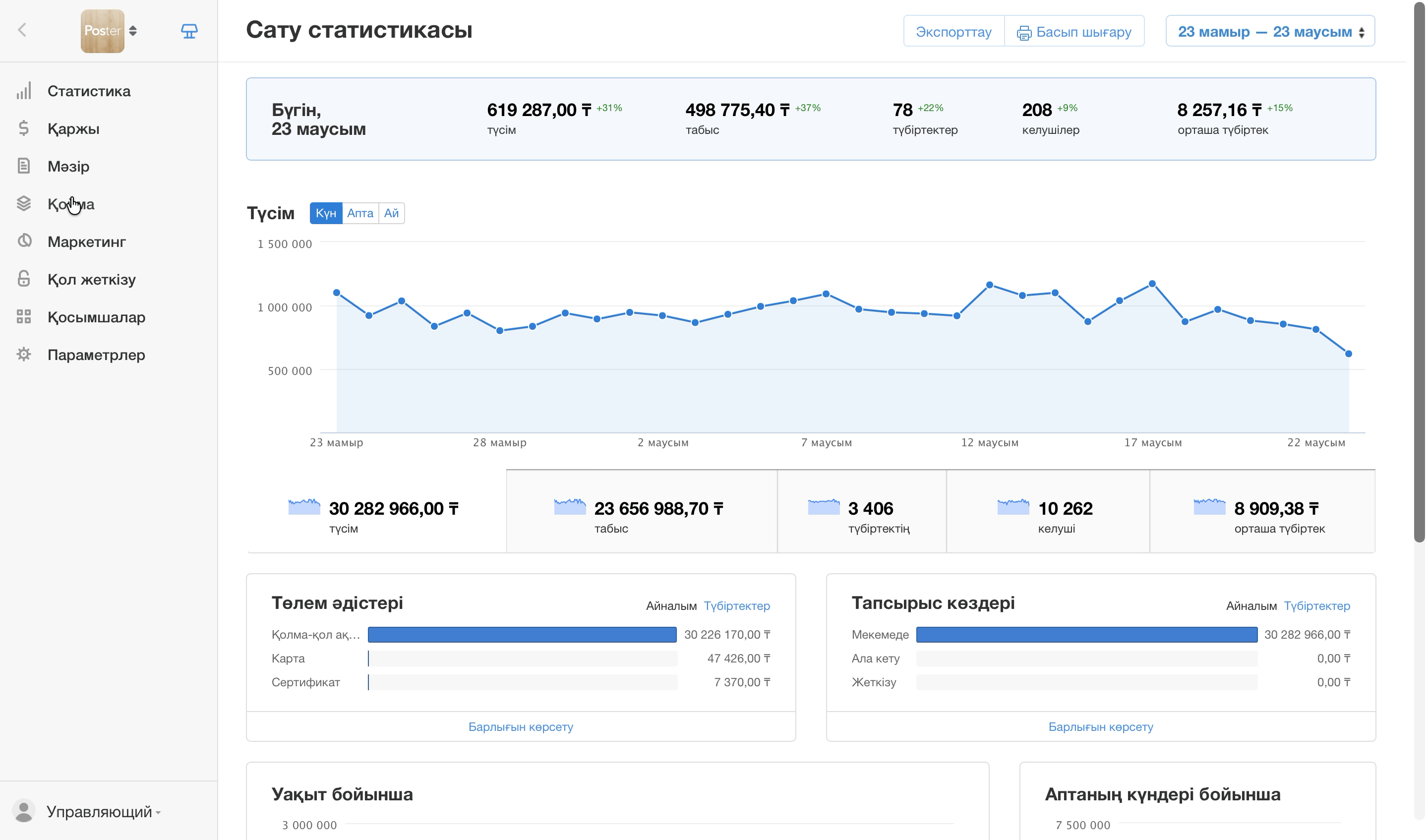The image size is (1428, 840).
Task: Click the Параметрлер gear icon
Action: coord(24,354)
